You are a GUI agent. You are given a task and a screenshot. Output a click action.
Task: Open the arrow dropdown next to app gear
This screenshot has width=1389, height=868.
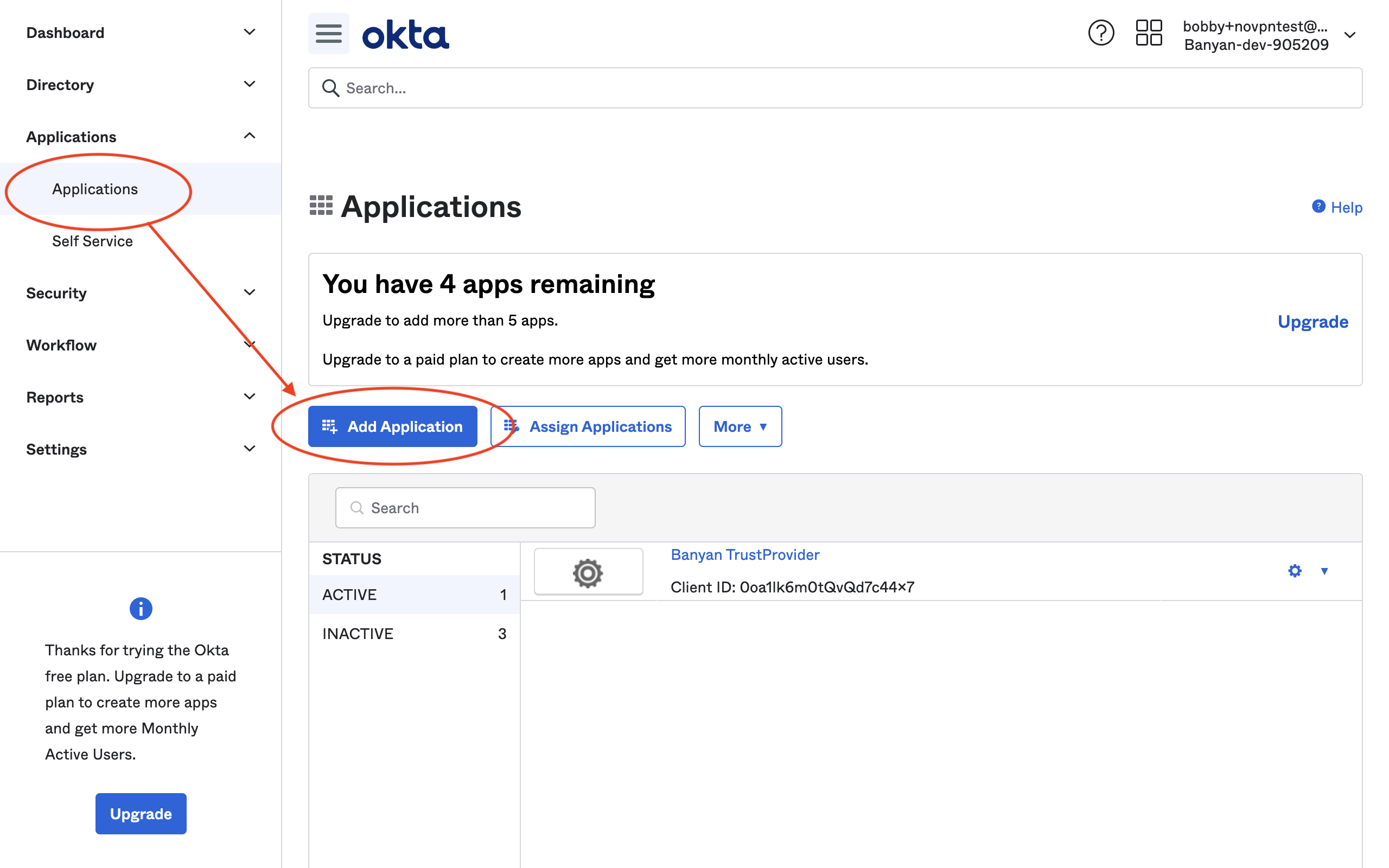point(1324,571)
